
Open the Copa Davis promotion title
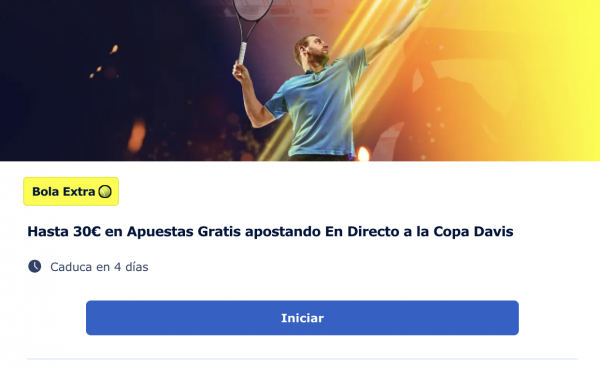270,232
